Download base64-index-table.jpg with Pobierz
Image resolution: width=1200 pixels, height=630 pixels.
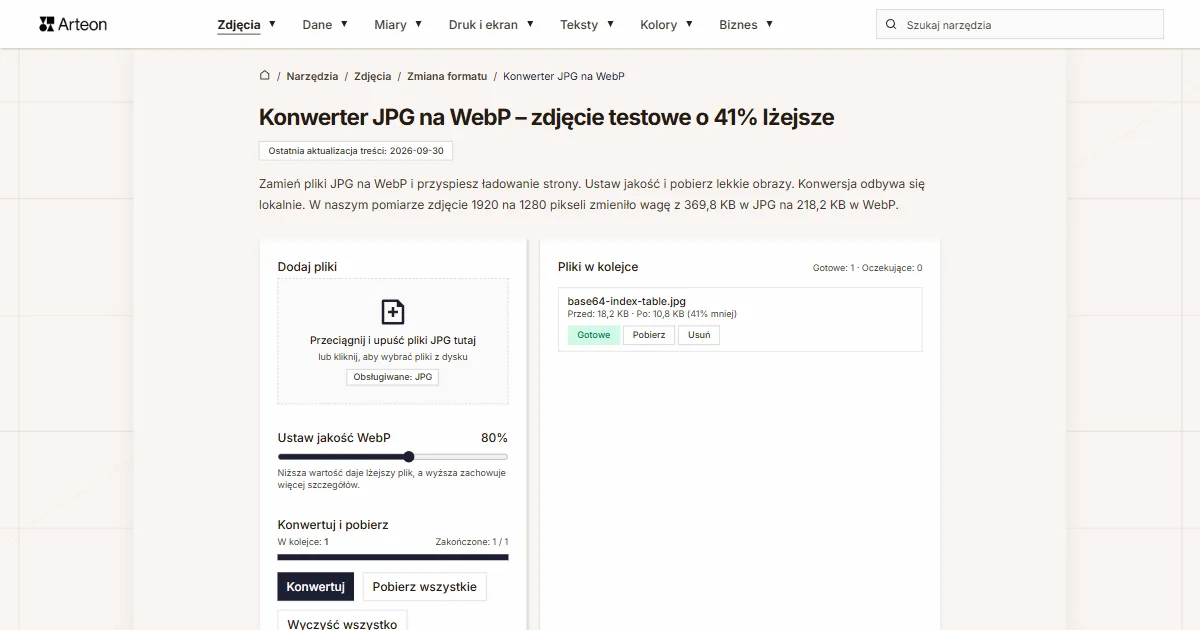pyautogui.click(x=649, y=335)
